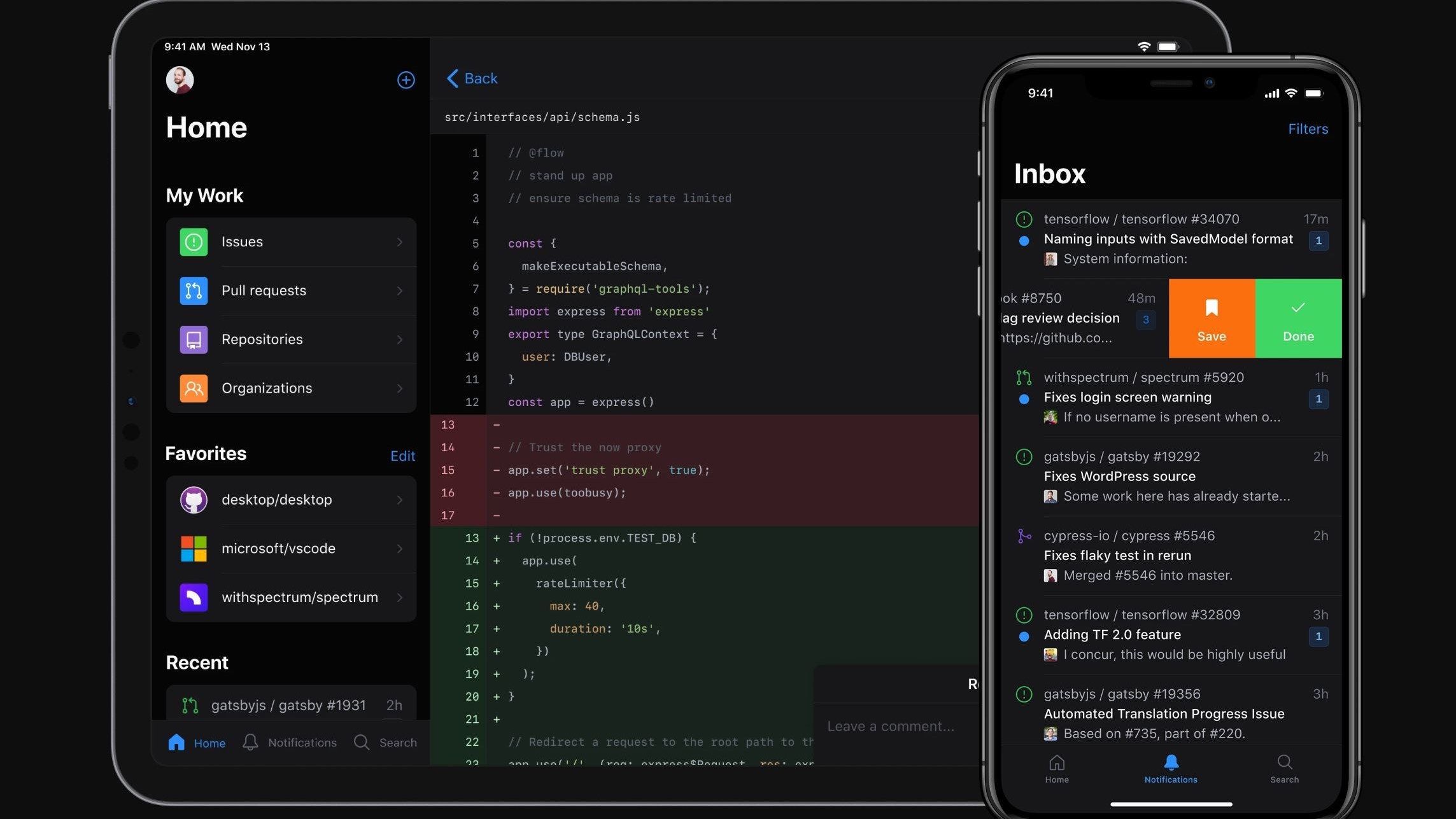1456x819 pixels.
Task: Toggle unread dot on tensorflow #34070
Action: pyautogui.click(x=1024, y=241)
